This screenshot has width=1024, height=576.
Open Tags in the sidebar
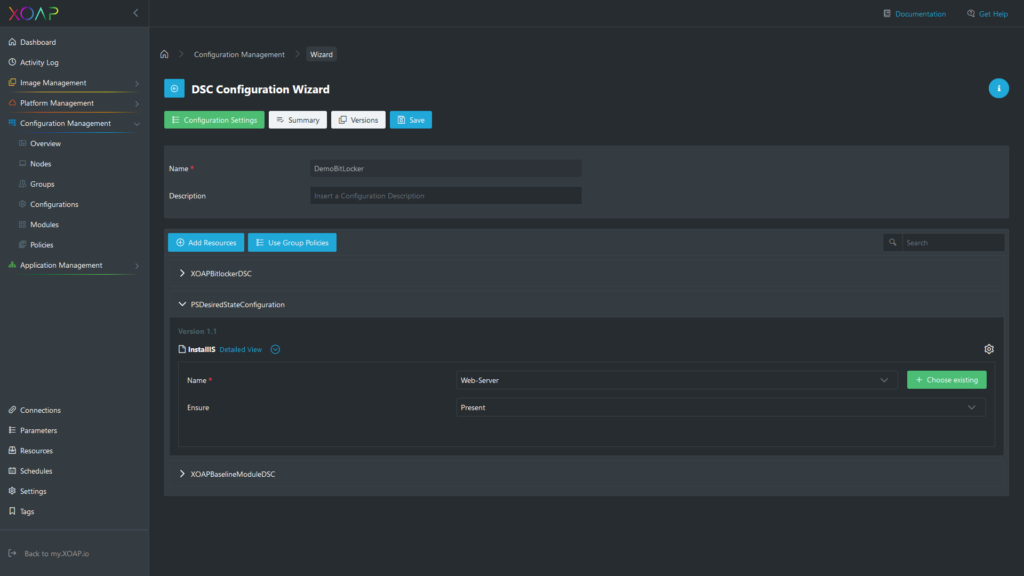tap(27, 511)
